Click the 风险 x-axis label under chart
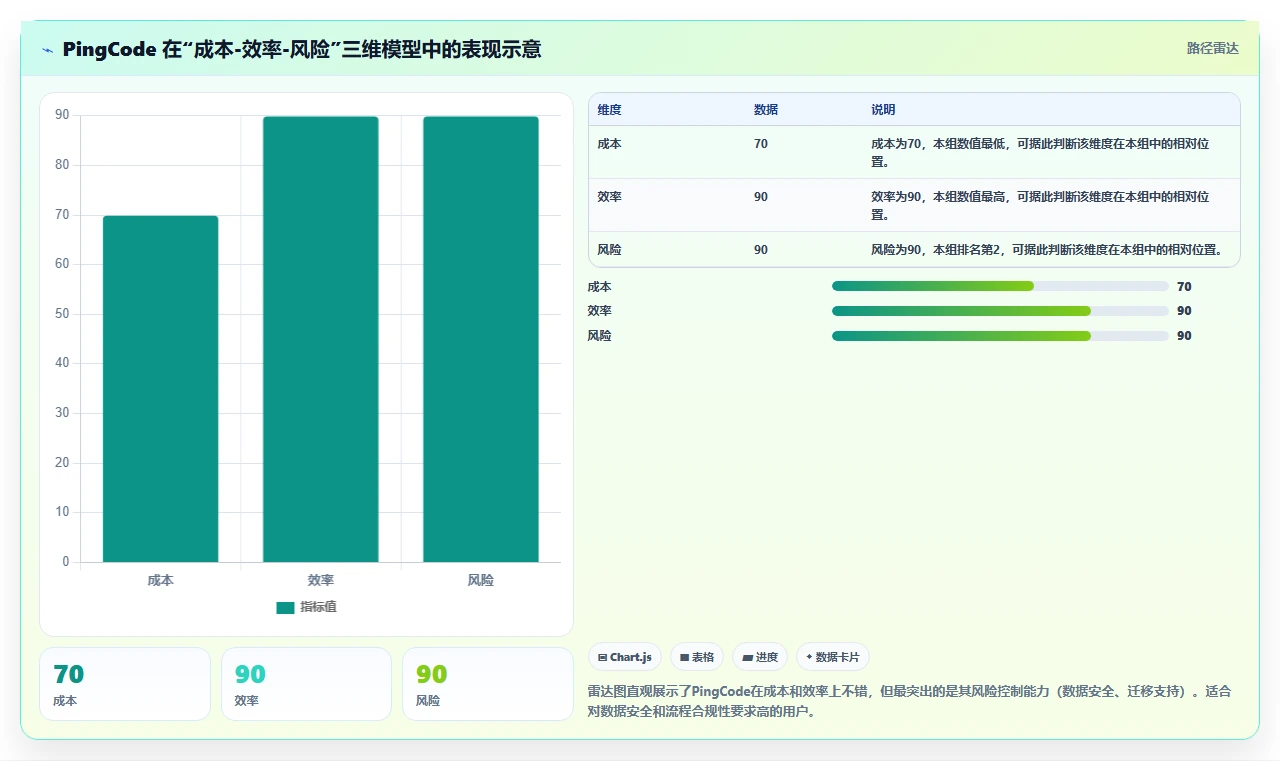 (481, 580)
